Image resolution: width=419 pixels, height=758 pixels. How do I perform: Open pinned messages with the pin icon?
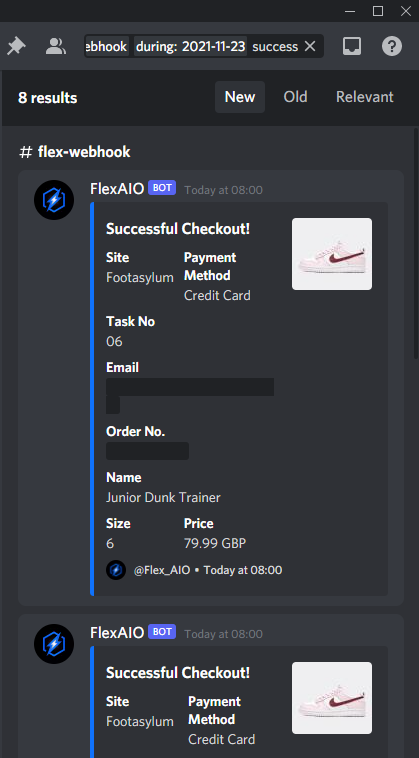point(16,46)
